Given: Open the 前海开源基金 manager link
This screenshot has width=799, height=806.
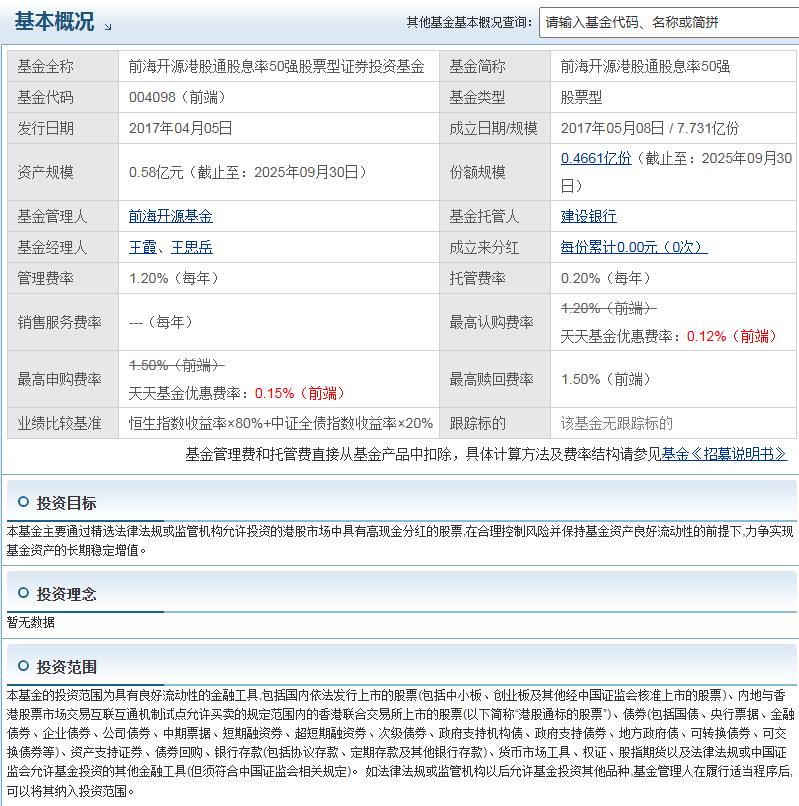Looking at the screenshot, I should [171, 216].
